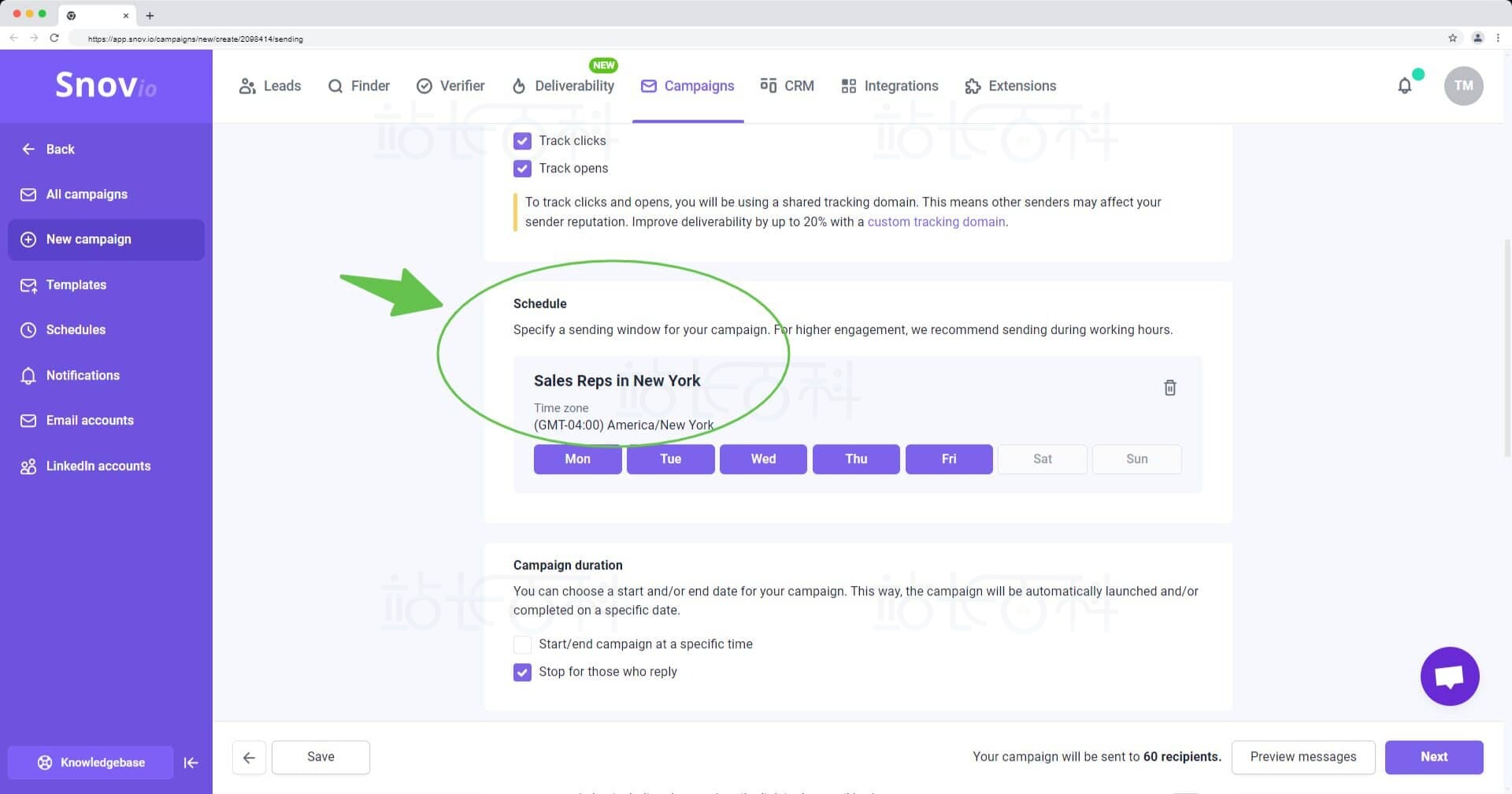Click the 60 recipients text
The image size is (1512, 794).
tap(1182, 758)
